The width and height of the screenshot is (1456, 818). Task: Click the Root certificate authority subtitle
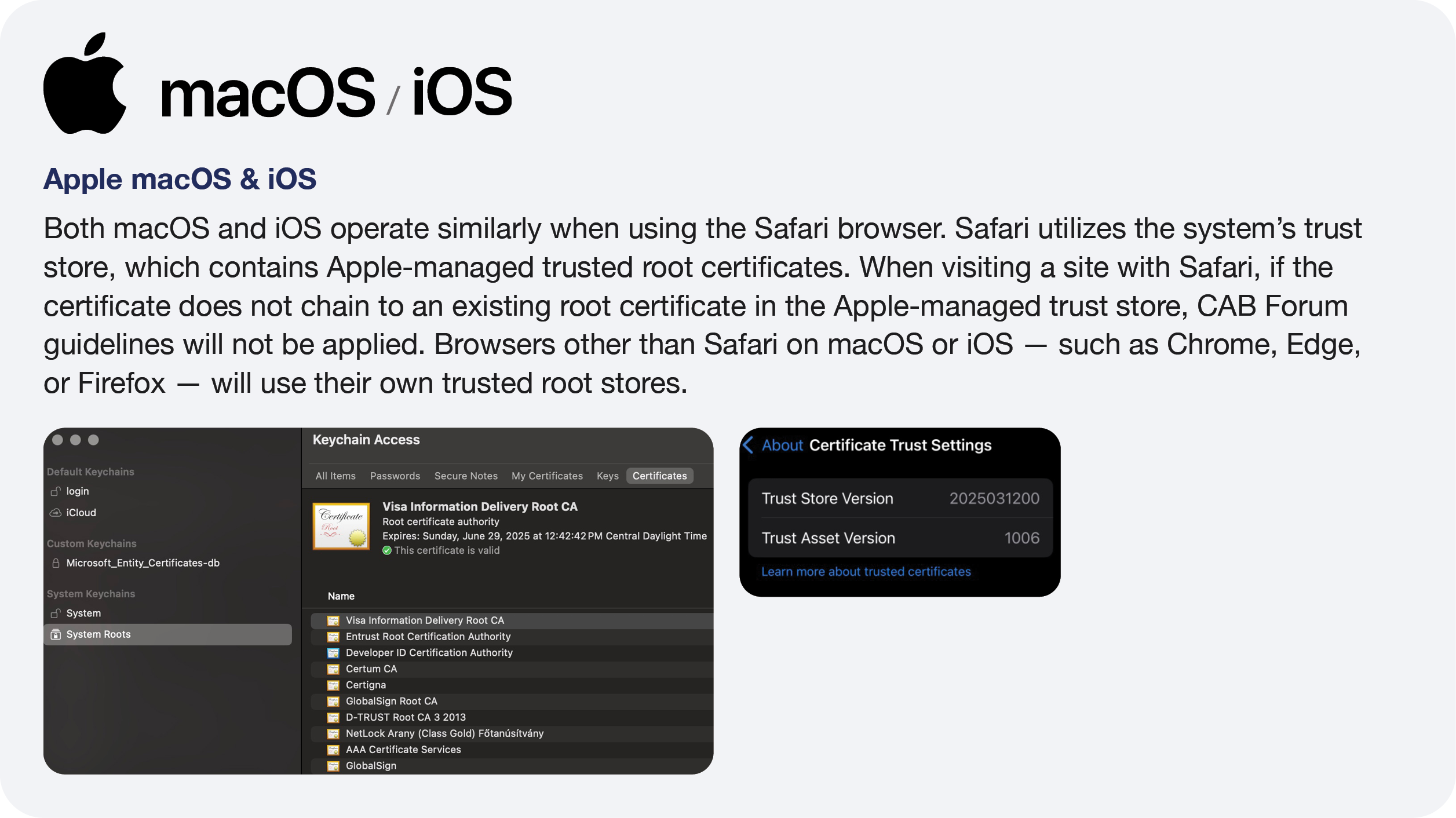click(x=441, y=522)
